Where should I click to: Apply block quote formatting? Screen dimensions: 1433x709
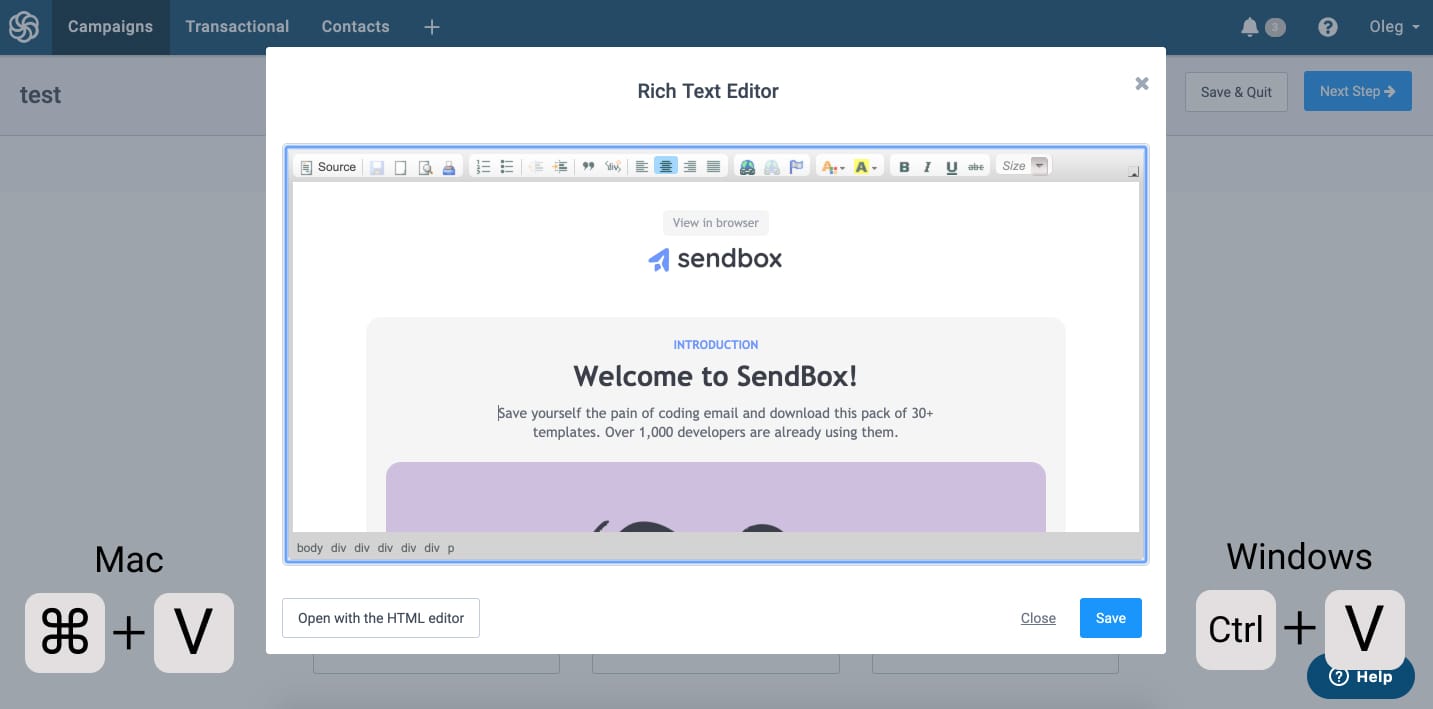pos(588,167)
